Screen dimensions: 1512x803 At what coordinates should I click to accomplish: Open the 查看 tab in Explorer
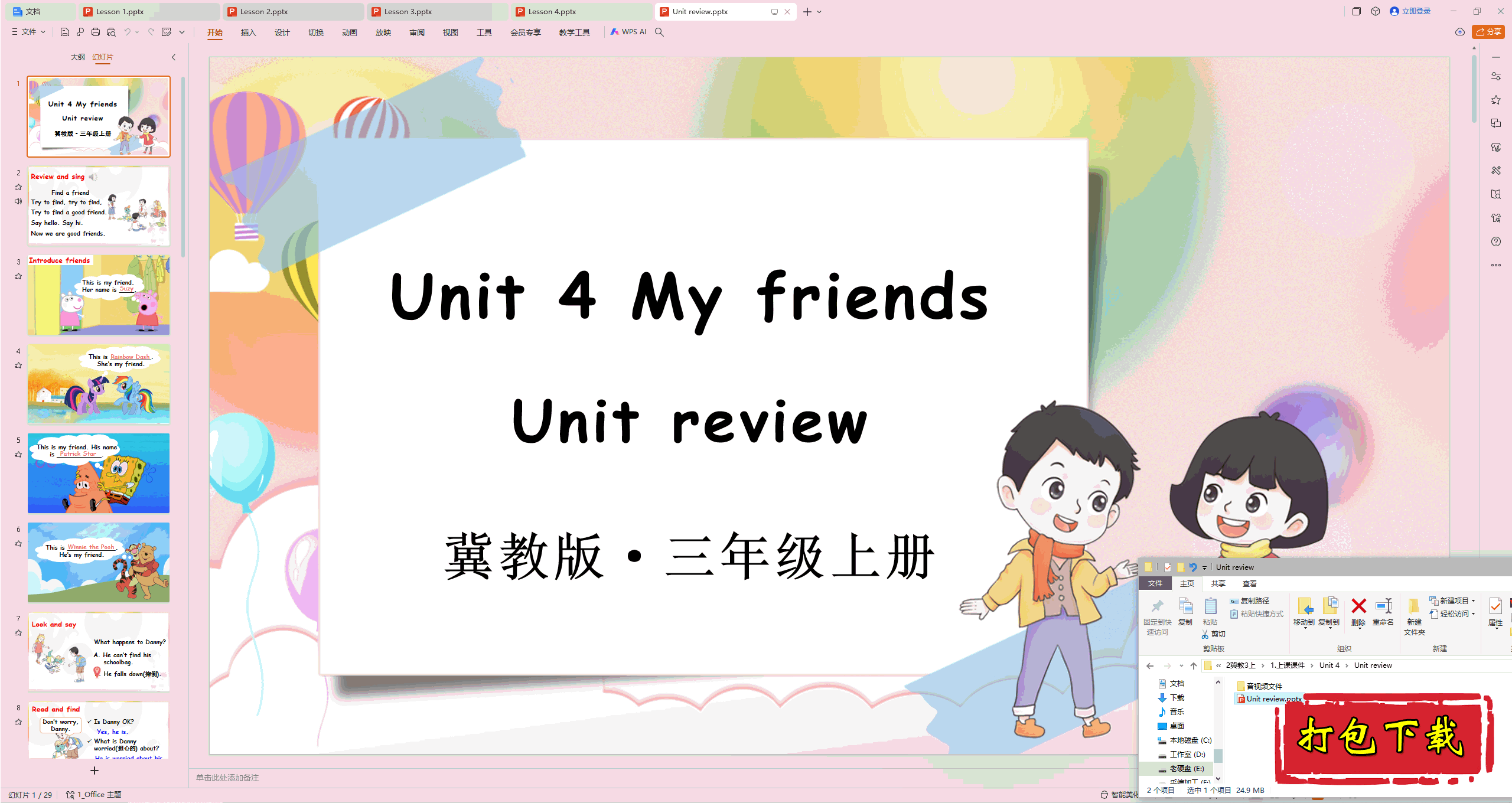pyautogui.click(x=1250, y=583)
